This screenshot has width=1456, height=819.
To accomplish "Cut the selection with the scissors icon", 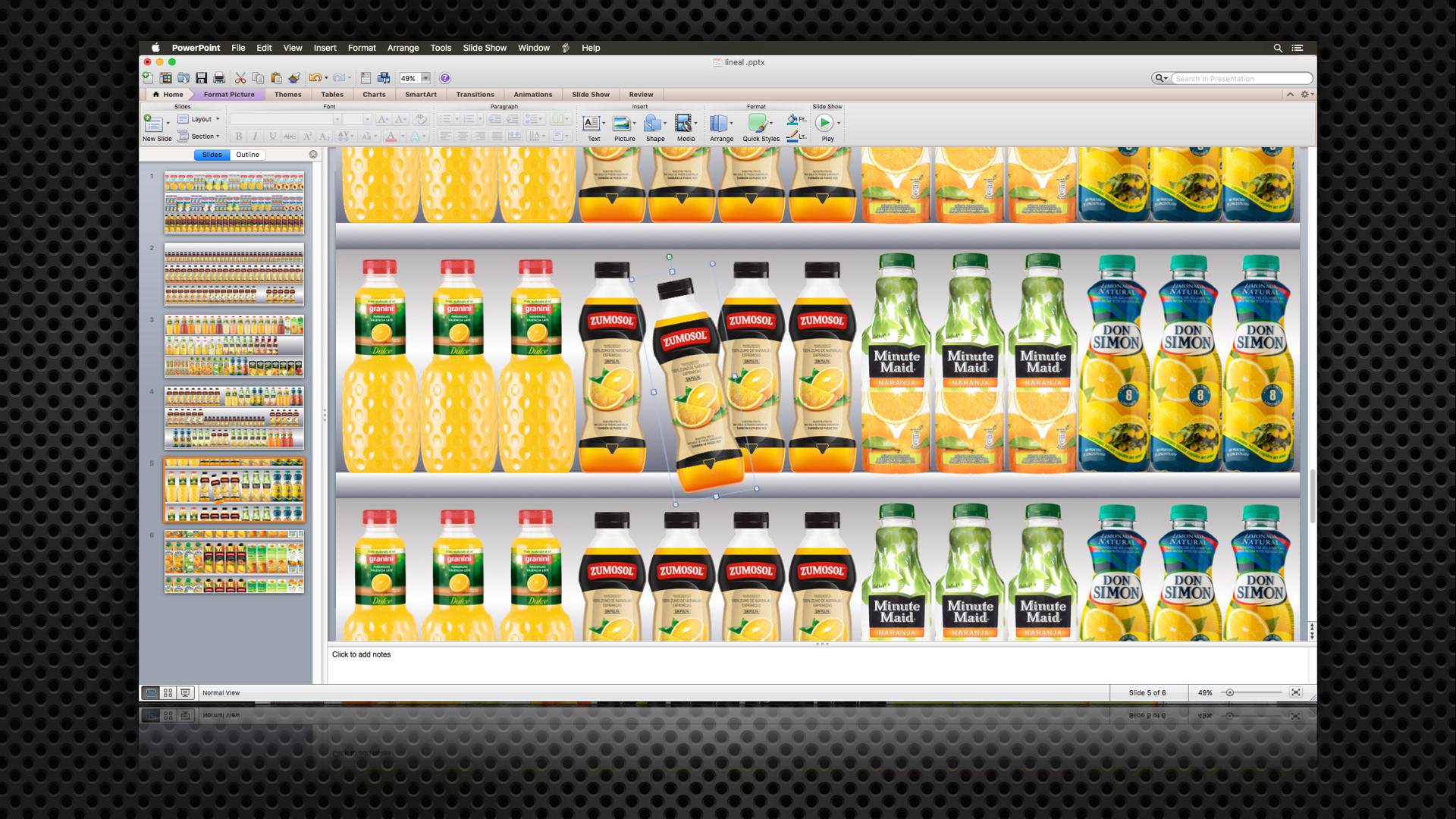I will pyautogui.click(x=240, y=78).
